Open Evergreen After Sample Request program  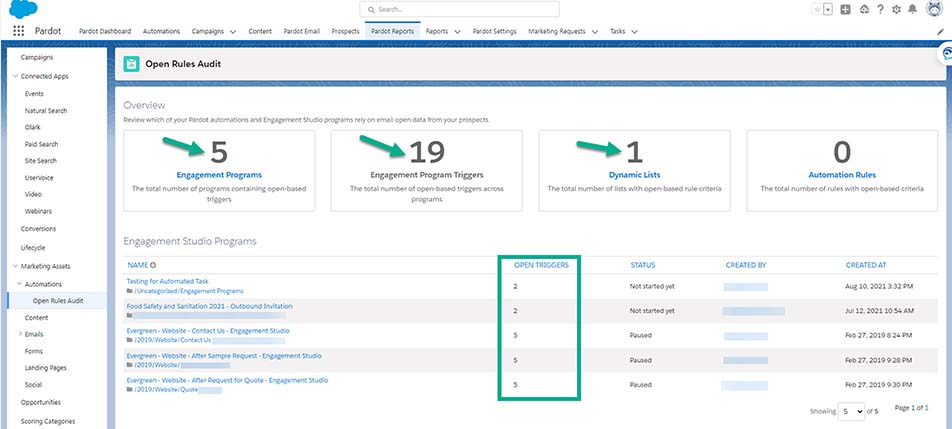coord(224,356)
